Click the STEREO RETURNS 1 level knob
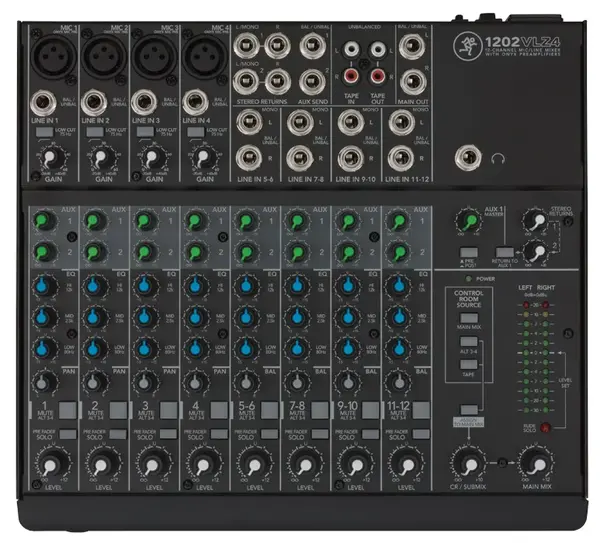The height and width of the screenshot is (543, 600). pyautogui.click(x=536, y=220)
